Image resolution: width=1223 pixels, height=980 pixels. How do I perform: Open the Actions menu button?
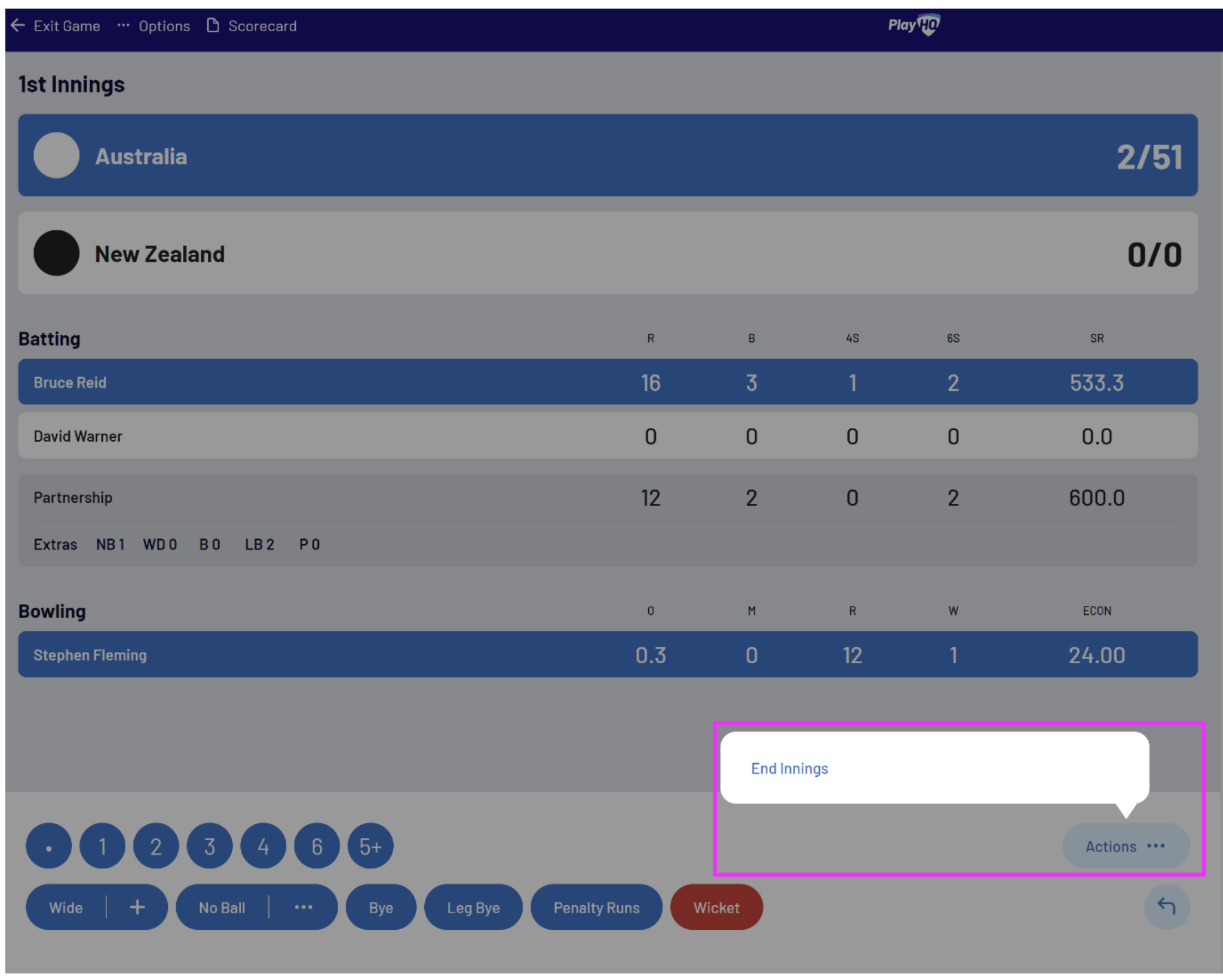pyautogui.click(x=1126, y=846)
